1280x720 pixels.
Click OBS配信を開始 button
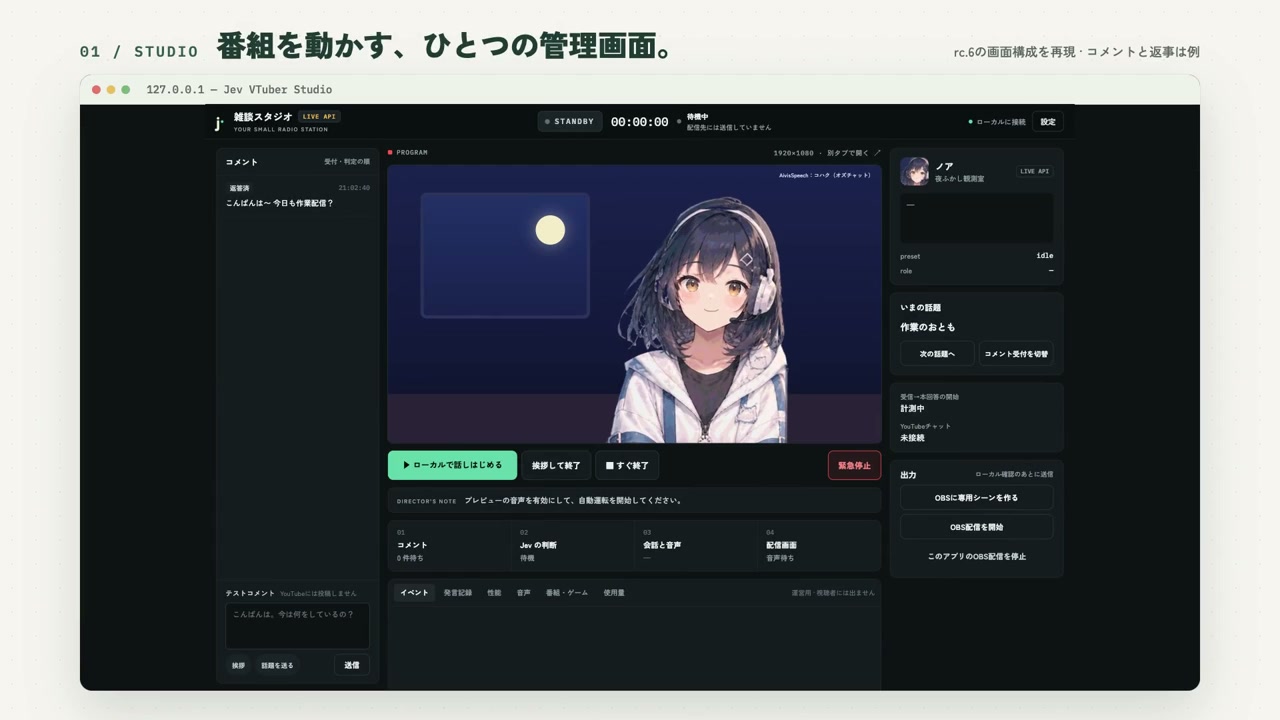(x=976, y=527)
